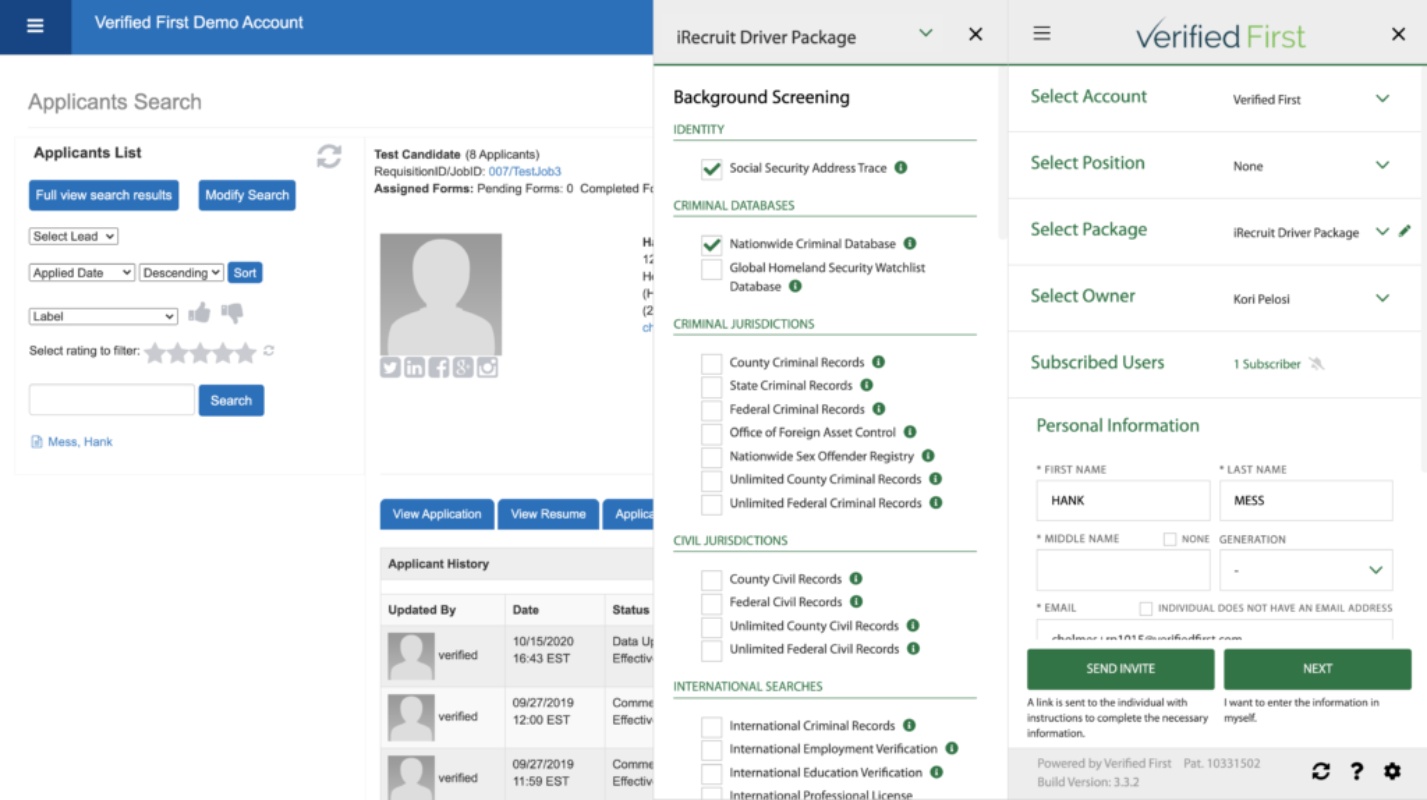Image resolution: width=1427 pixels, height=800 pixels.
Task: Click the empty Middle Name field
Action: (x=1123, y=570)
